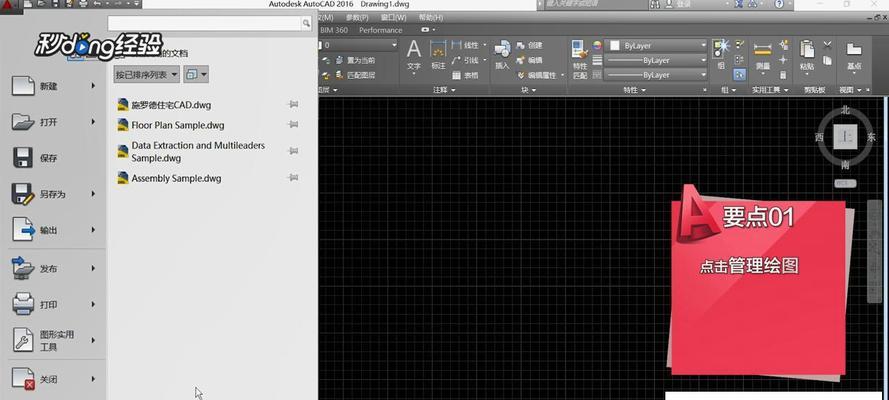
Task: Click 匹配图层 (Match Layer) button
Action: coord(355,75)
